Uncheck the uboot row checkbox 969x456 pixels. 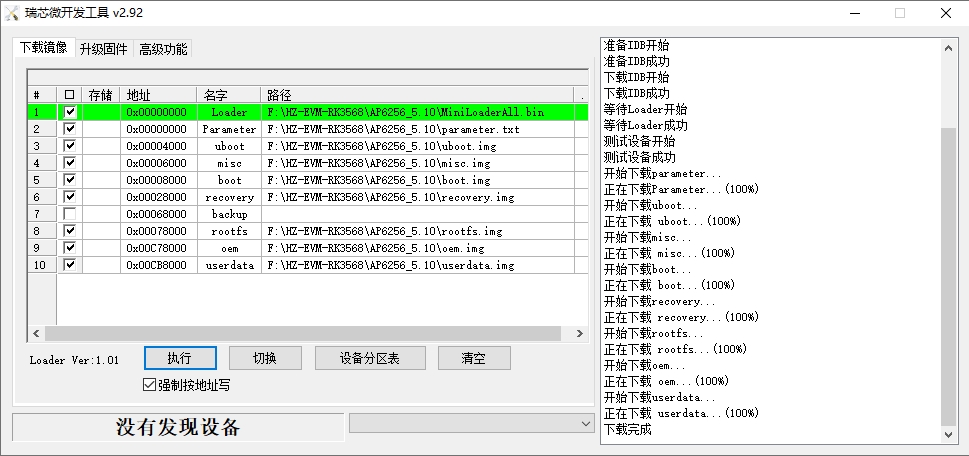[70, 146]
